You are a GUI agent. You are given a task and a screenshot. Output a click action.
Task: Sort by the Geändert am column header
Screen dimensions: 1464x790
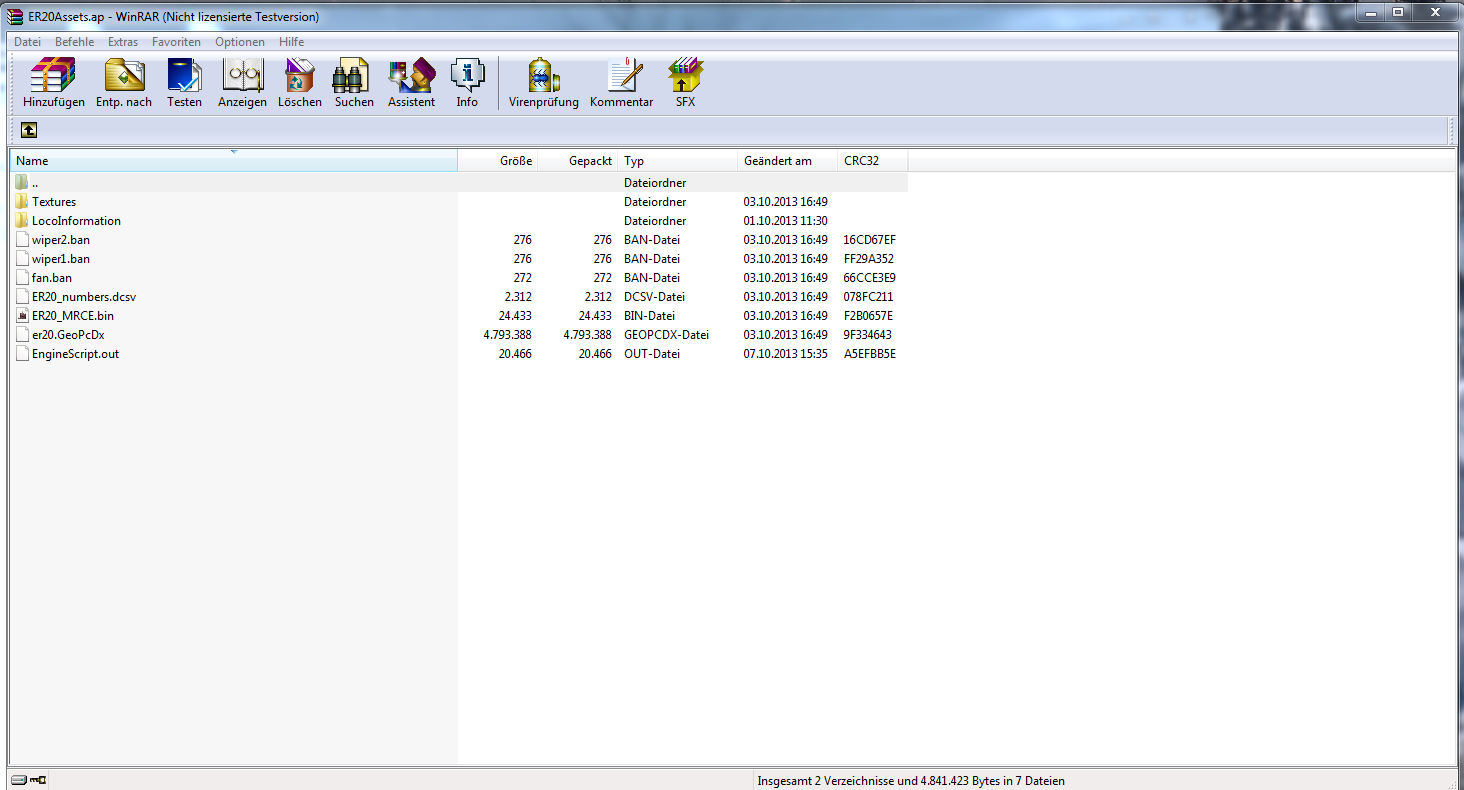pyautogui.click(x=788, y=161)
